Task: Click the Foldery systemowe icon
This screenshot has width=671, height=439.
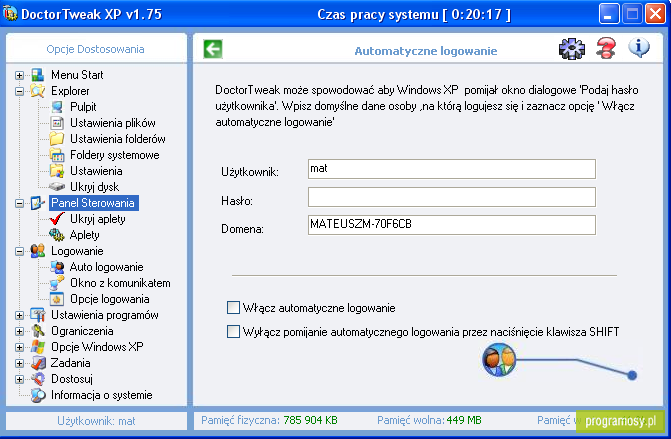Action: pyautogui.click(x=57, y=155)
